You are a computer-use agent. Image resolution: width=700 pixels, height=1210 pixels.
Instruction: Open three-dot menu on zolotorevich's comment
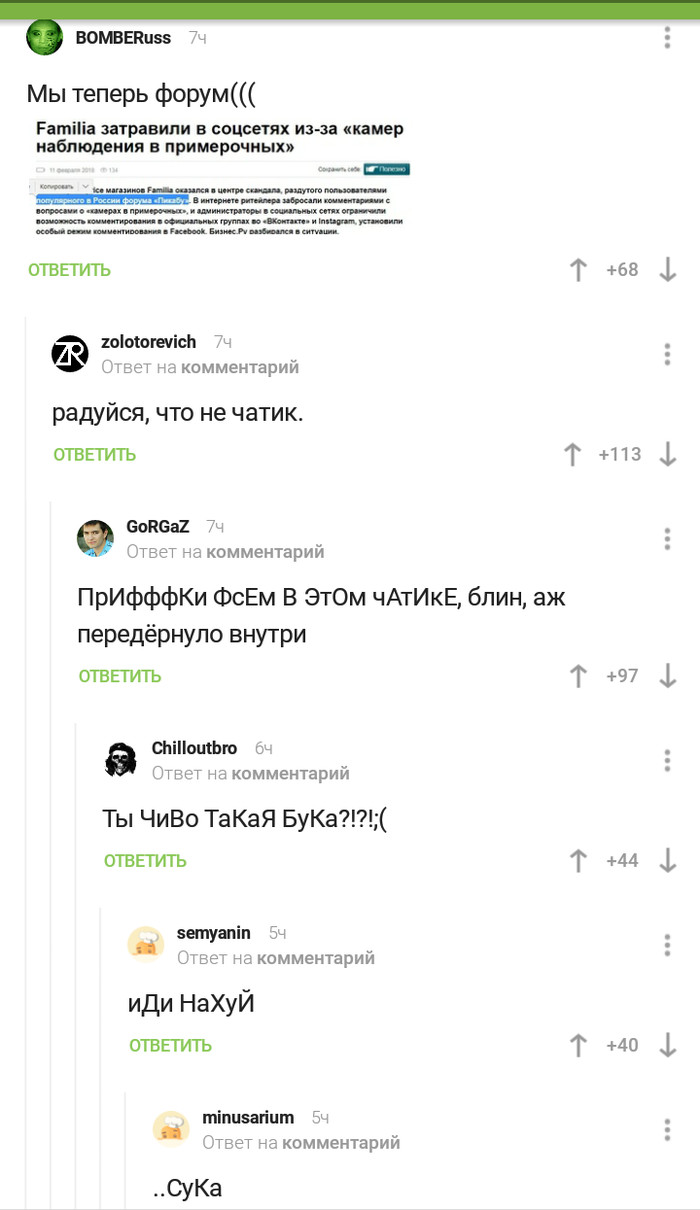pyautogui.click(x=667, y=354)
